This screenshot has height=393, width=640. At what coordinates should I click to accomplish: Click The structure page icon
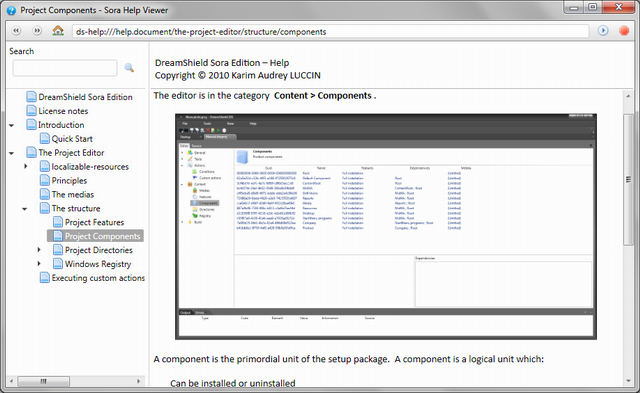pyautogui.click(x=45, y=208)
